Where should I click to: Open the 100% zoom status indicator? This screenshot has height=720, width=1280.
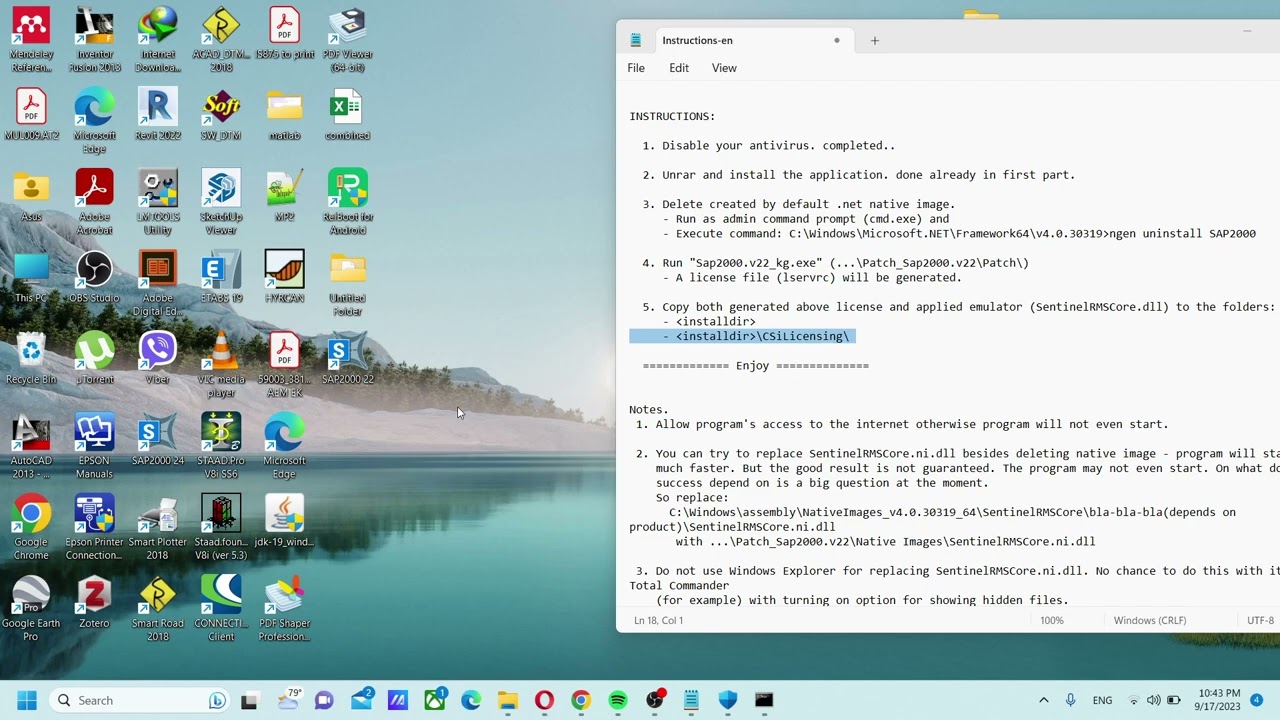1052,620
